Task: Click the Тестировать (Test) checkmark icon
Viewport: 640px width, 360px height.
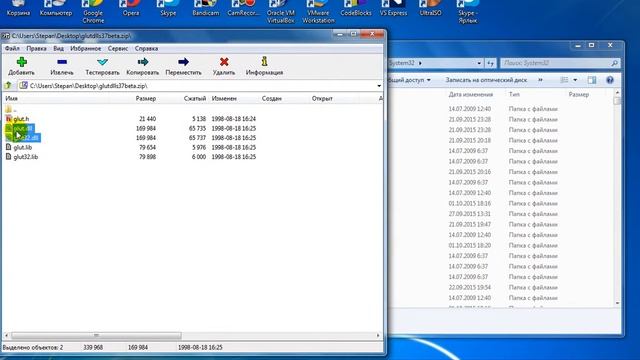Action: pos(102,62)
